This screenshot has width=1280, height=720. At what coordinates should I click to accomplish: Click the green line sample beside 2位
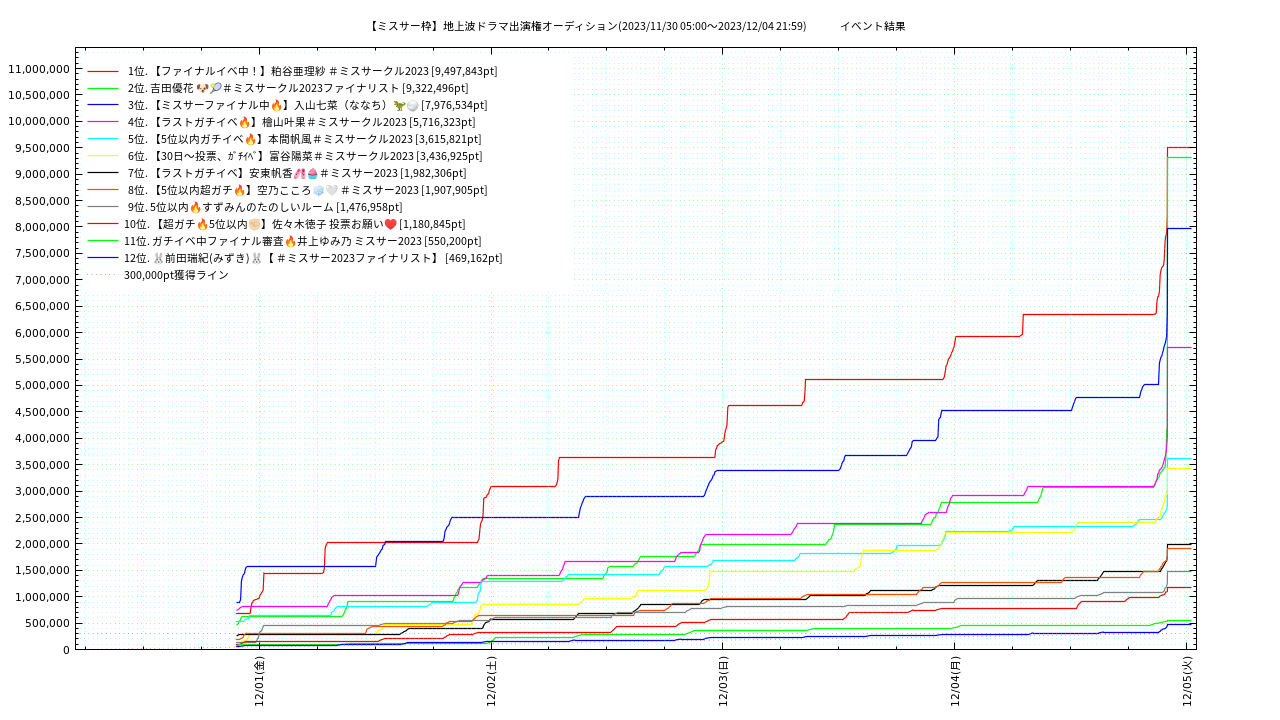click(103, 88)
